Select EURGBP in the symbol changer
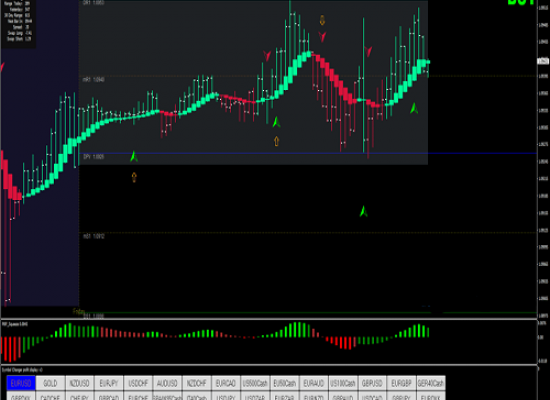Image resolution: width=550 pixels, height=400 pixels. [x=401, y=383]
